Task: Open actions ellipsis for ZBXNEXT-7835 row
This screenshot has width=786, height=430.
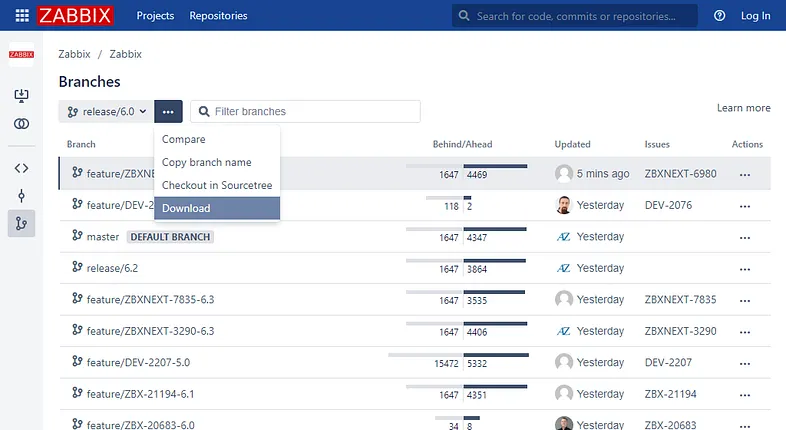Action: pos(745,301)
